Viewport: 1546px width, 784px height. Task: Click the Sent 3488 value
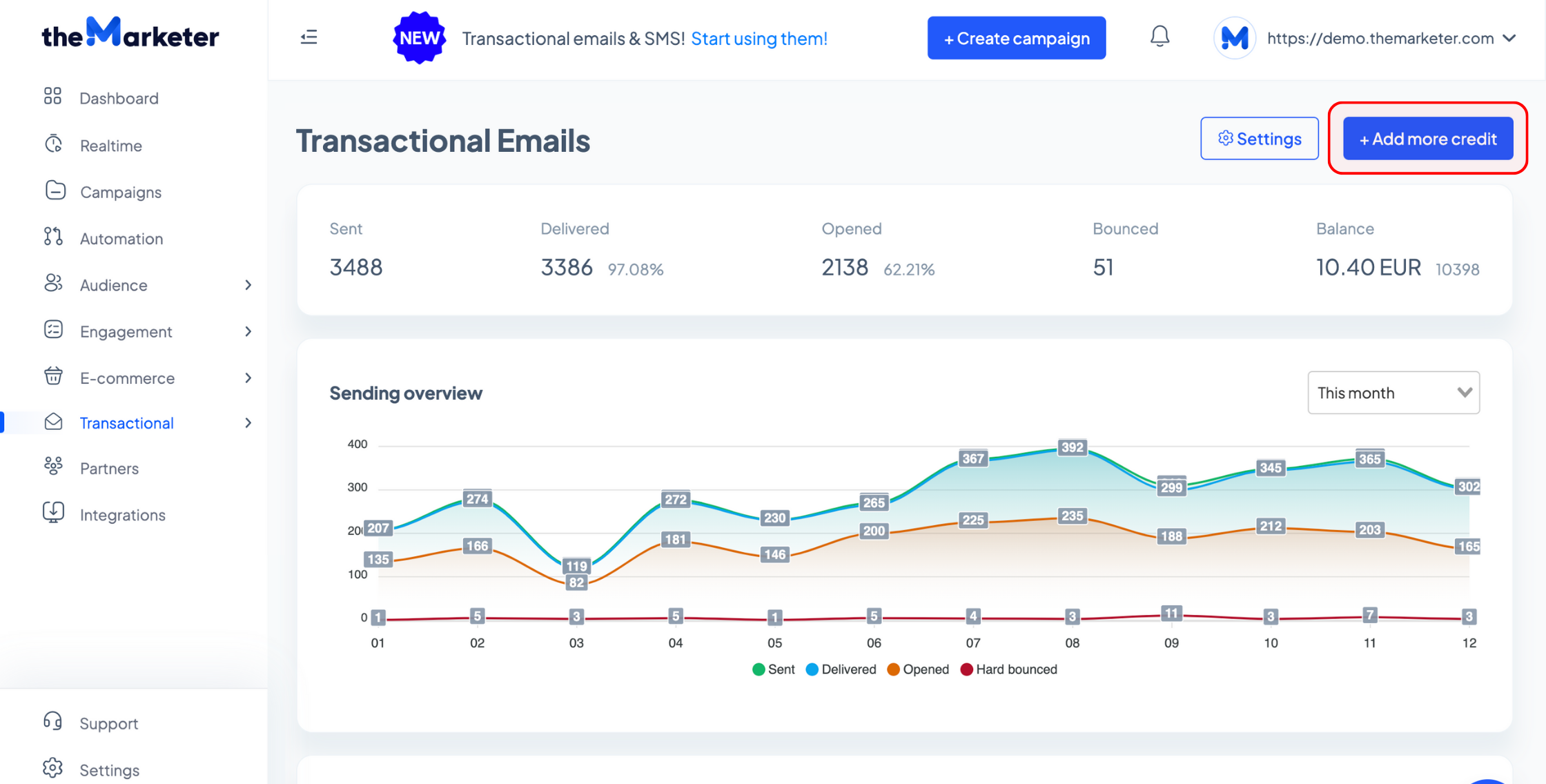(356, 267)
